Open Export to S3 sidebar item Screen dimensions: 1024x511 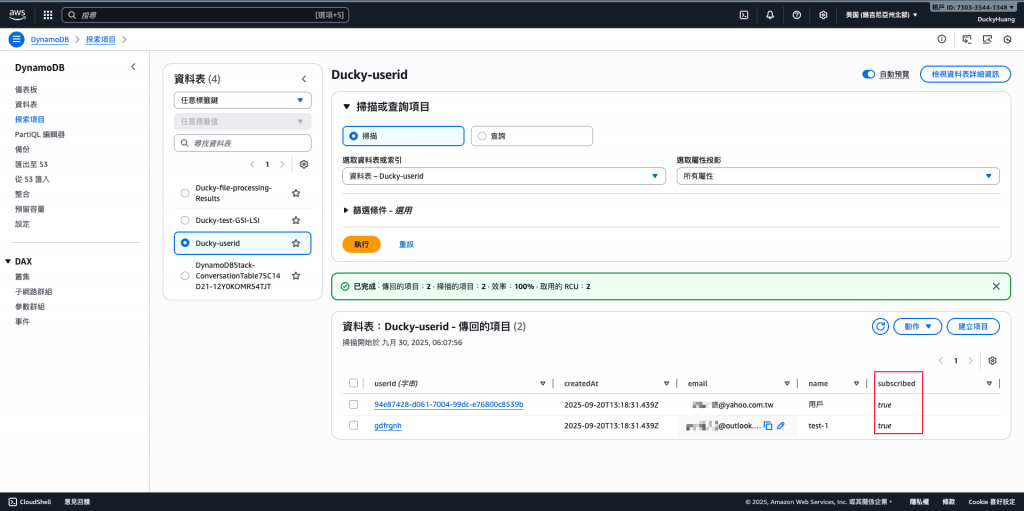(31, 165)
